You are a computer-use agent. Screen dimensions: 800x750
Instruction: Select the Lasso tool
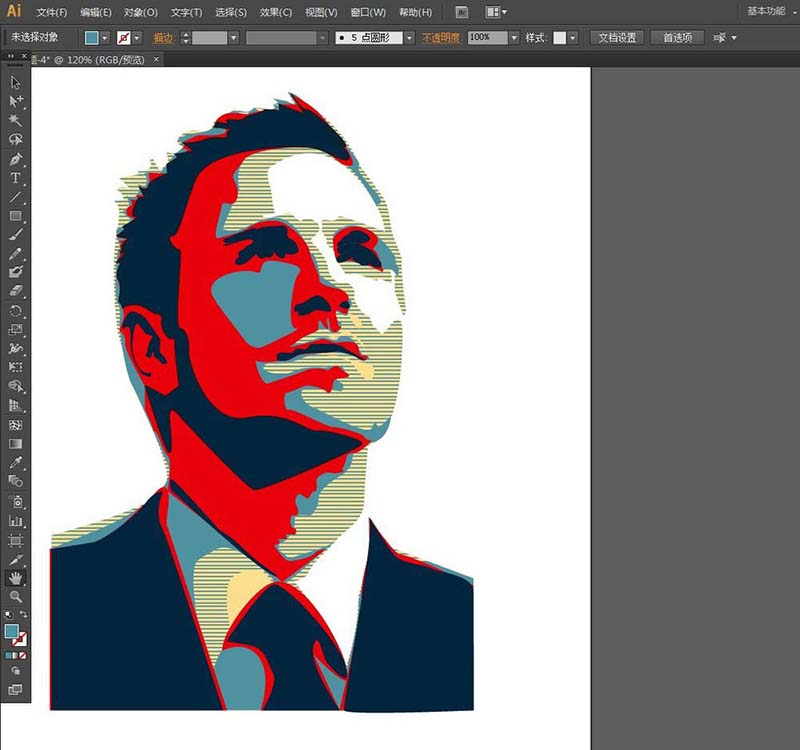coord(15,139)
